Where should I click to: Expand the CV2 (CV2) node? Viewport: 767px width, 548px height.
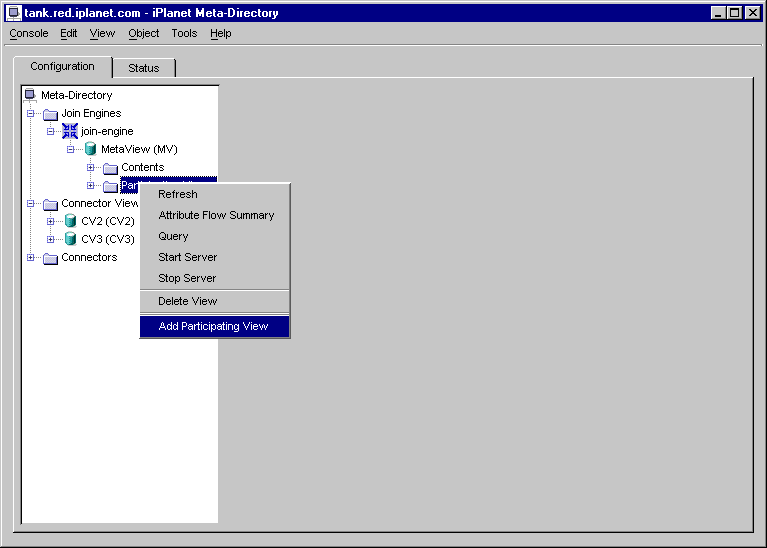click(50, 221)
